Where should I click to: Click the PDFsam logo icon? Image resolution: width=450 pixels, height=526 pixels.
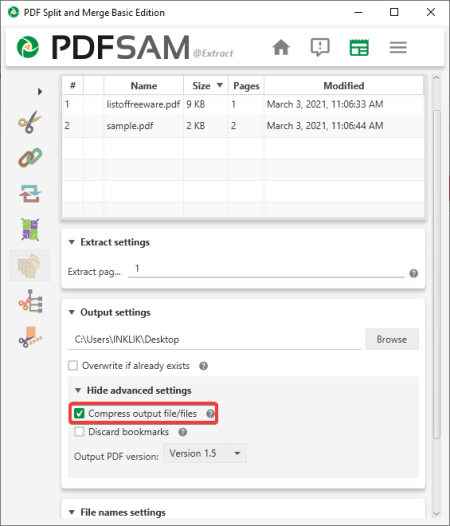[28, 47]
